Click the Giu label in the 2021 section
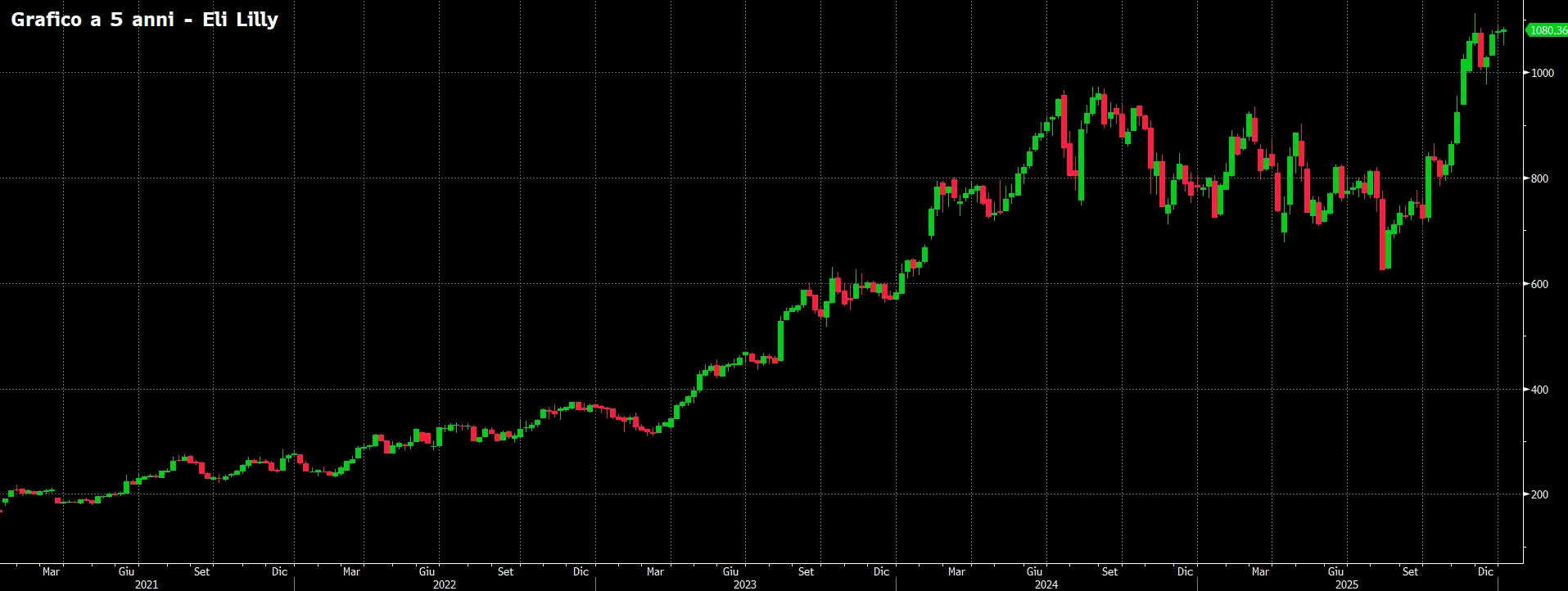Image resolution: width=1568 pixels, height=591 pixels. pyautogui.click(x=126, y=571)
